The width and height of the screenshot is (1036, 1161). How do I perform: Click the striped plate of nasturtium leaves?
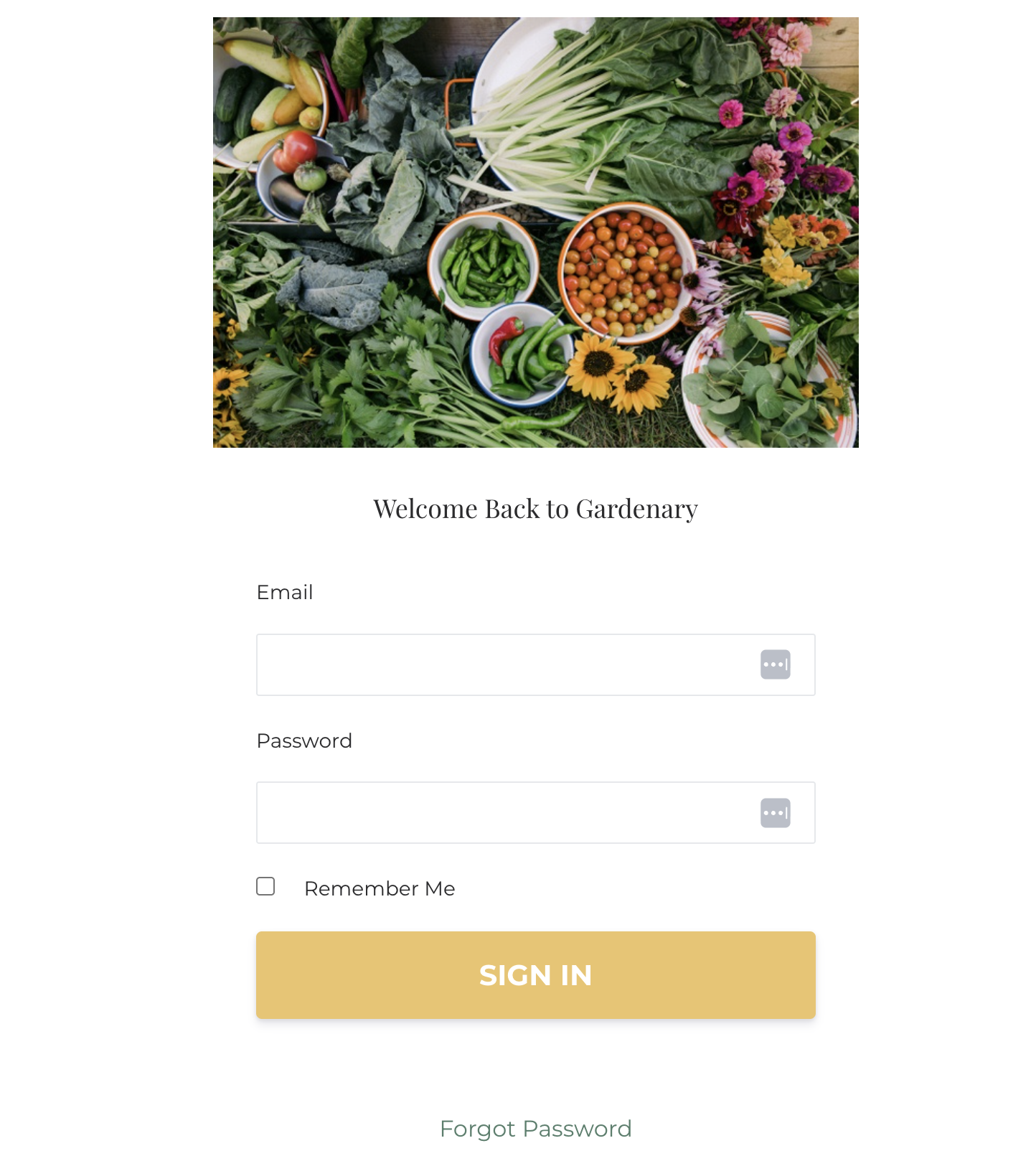click(x=769, y=380)
